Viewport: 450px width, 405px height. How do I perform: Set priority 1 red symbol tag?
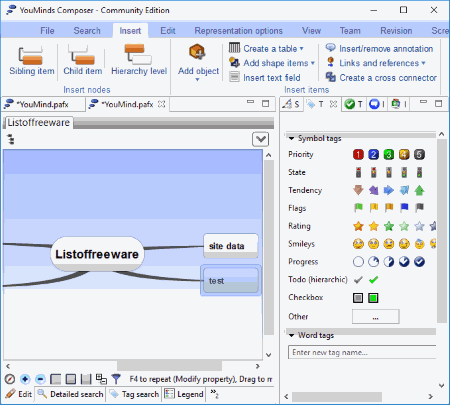pos(358,154)
